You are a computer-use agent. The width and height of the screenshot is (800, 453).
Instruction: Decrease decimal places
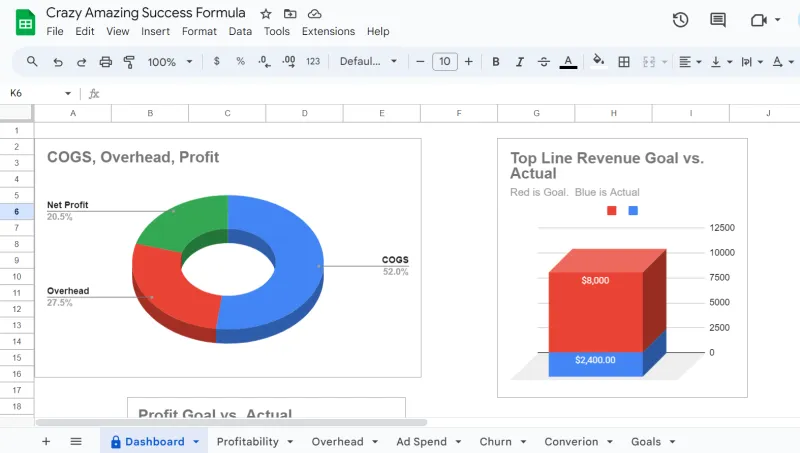[x=264, y=62]
